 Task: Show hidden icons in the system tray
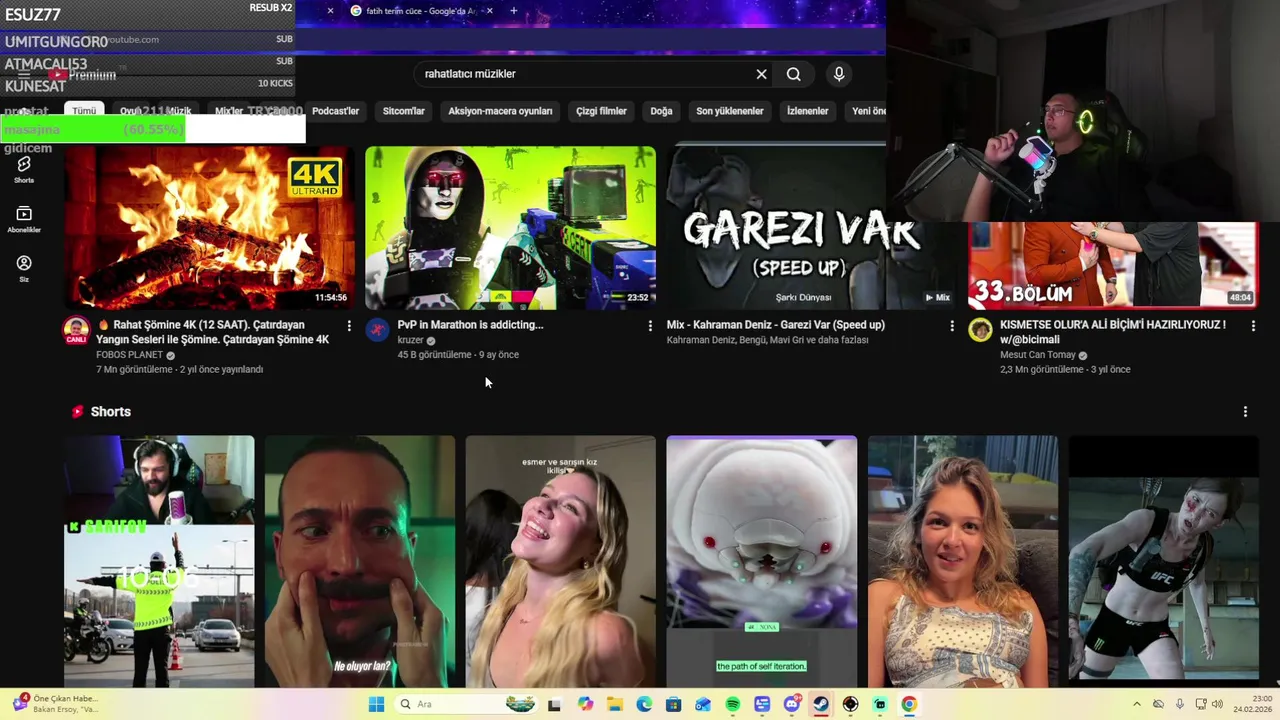(1137, 704)
